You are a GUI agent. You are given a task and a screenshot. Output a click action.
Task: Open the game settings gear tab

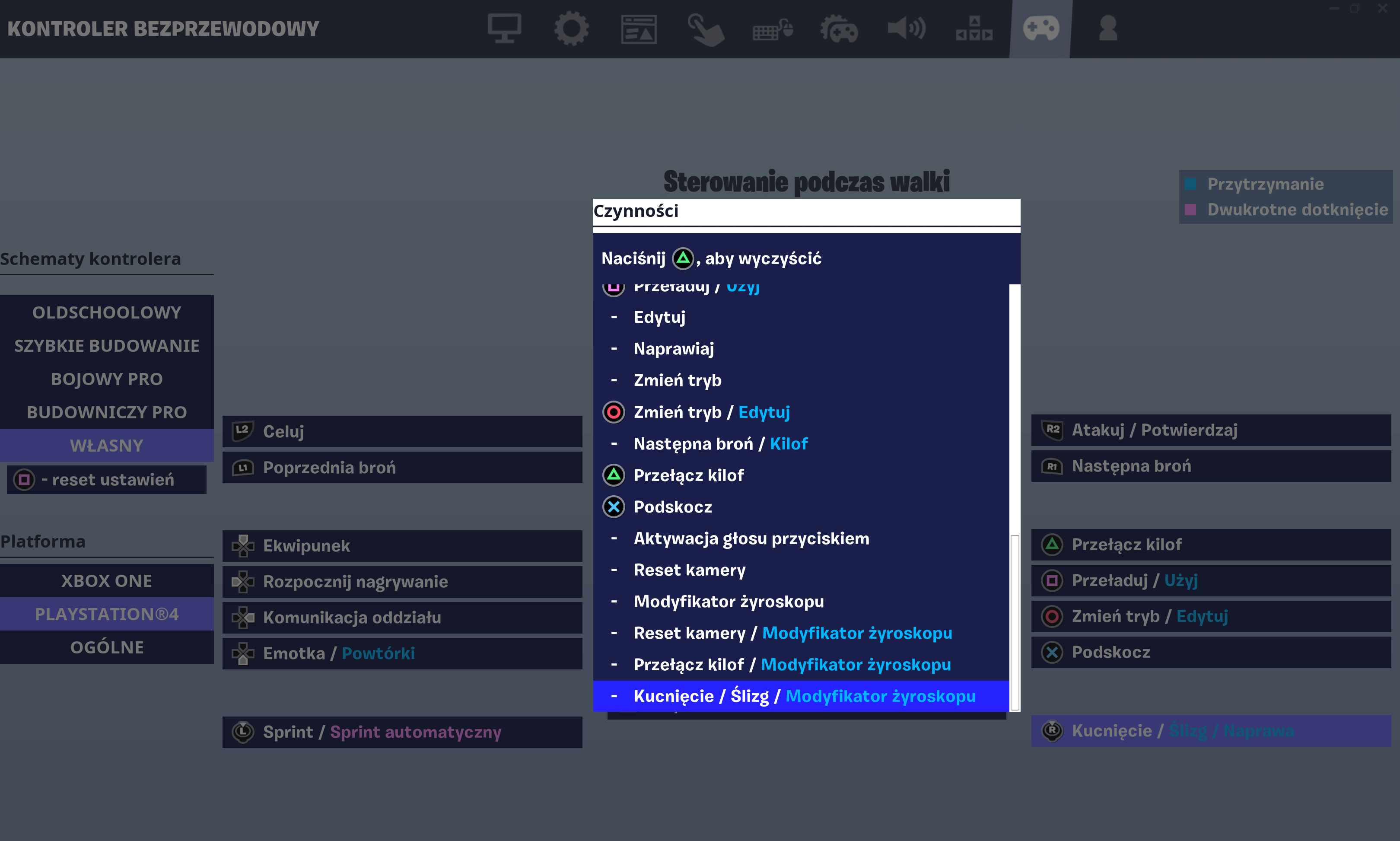(571, 29)
